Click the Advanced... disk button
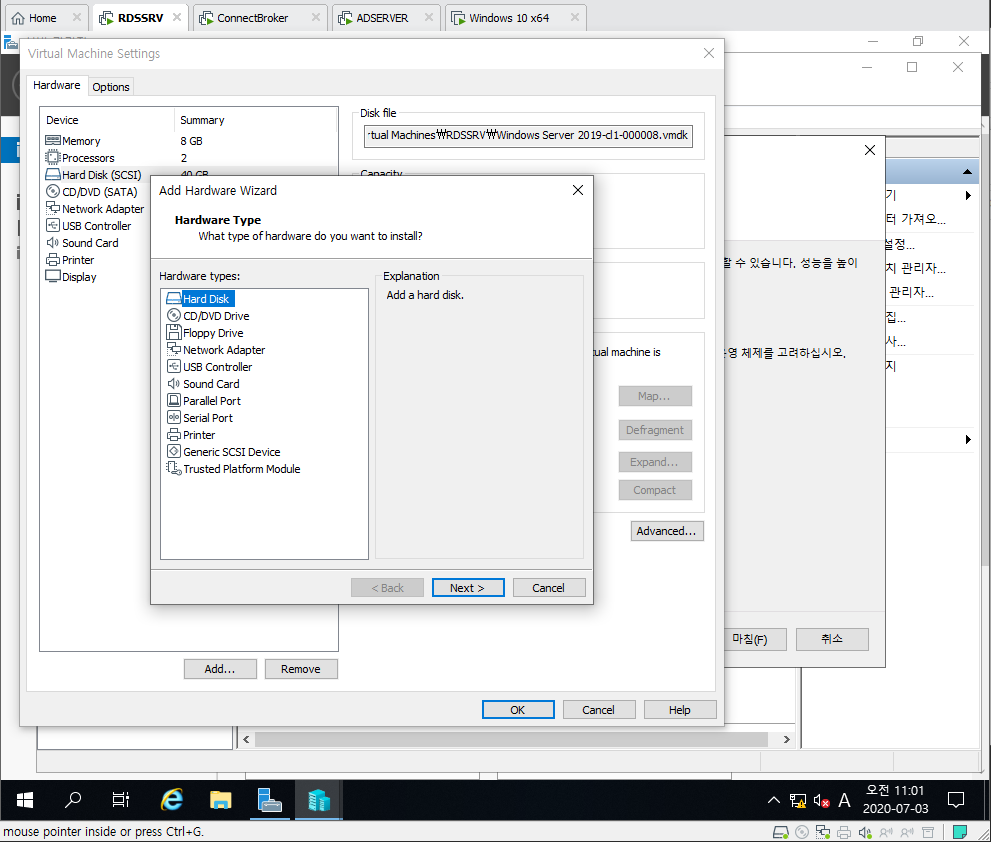 click(x=667, y=531)
